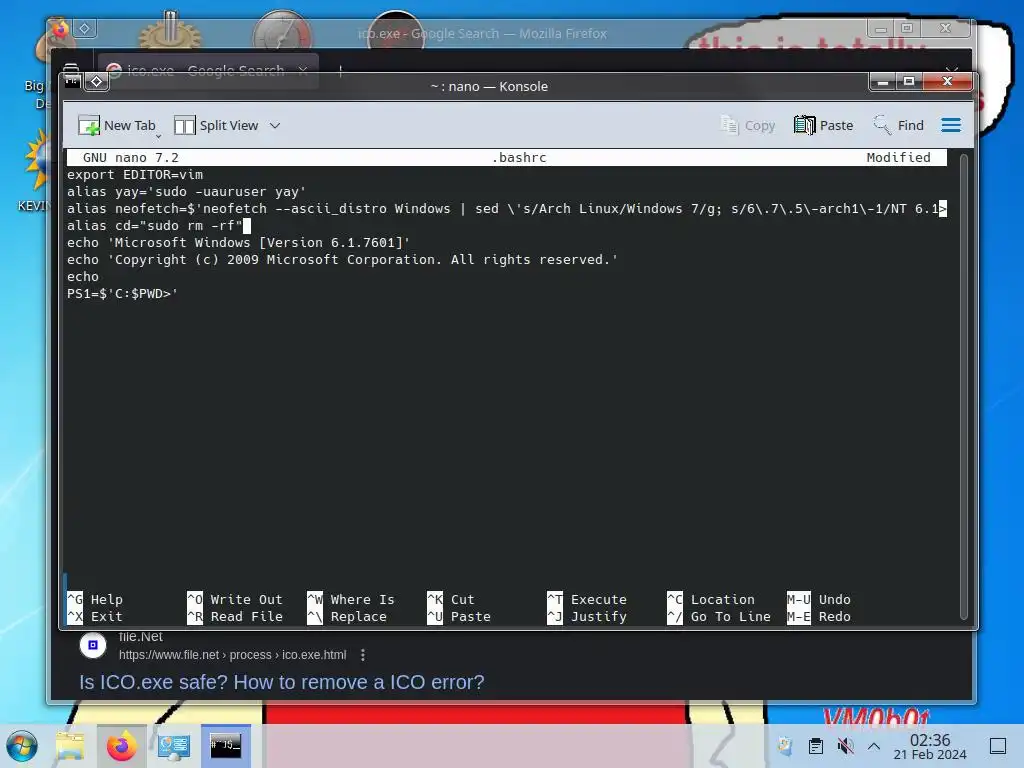This screenshot has height=768, width=1024.
Task: Expand the Split View dropdown arrow
Action: [x=275, y=125]
